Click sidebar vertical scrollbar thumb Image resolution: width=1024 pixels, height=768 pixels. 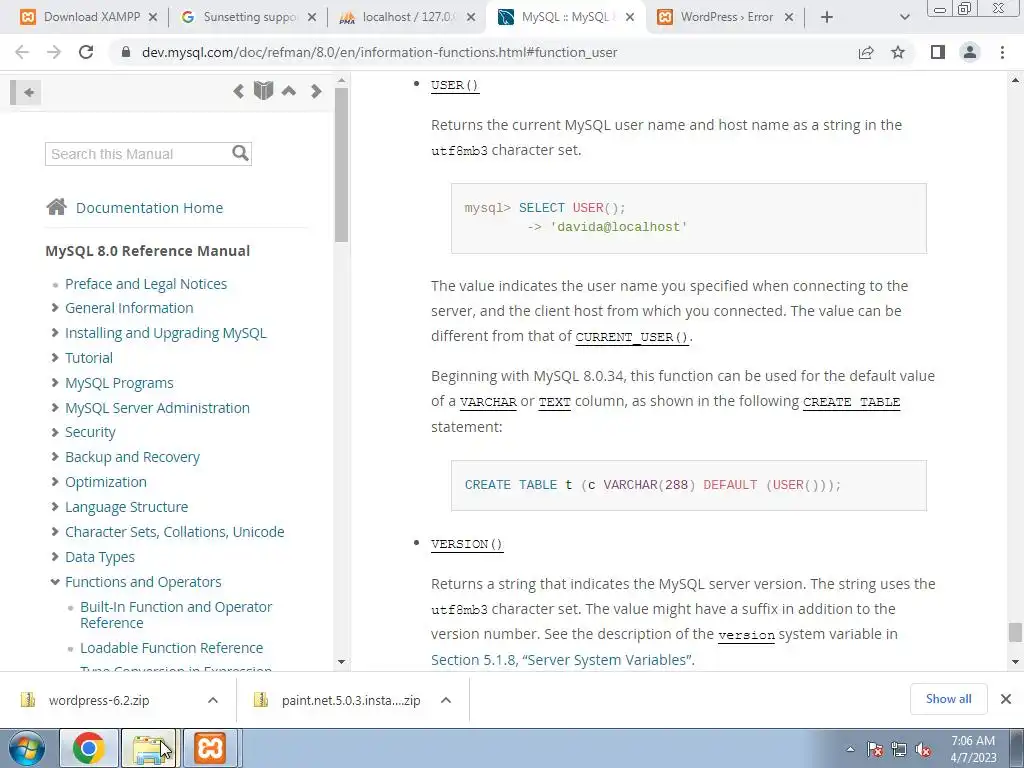tap(341, 165)
